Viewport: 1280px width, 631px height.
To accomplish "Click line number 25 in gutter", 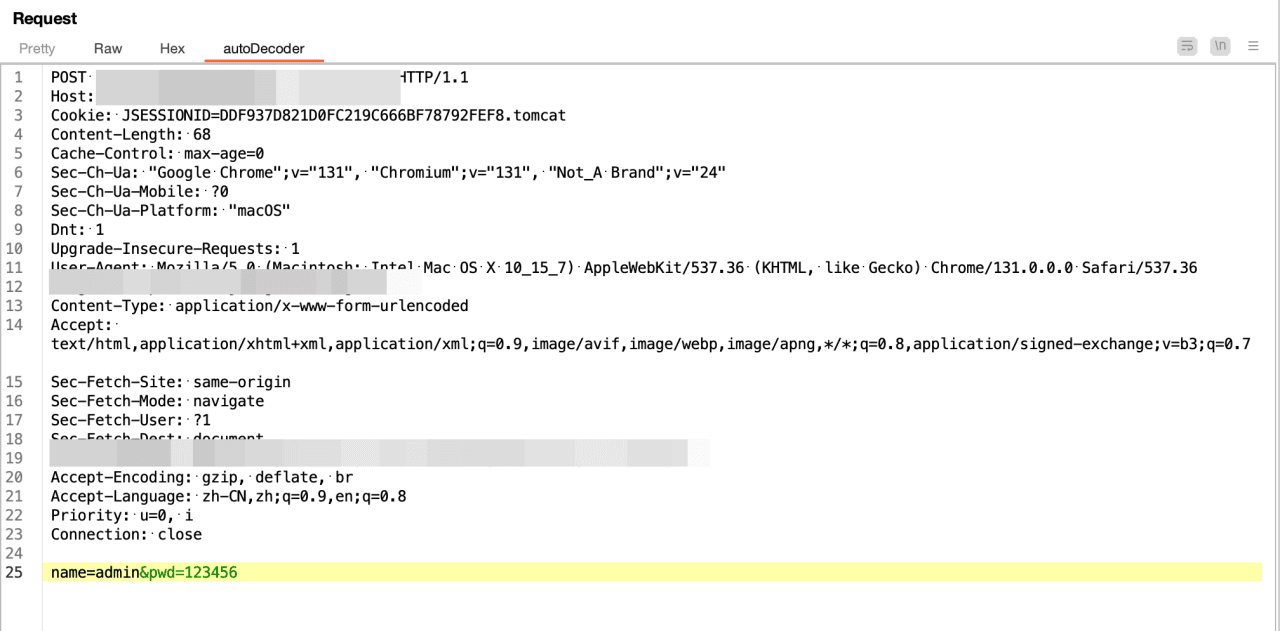I will pyautogui.click(x=14, y=573).
